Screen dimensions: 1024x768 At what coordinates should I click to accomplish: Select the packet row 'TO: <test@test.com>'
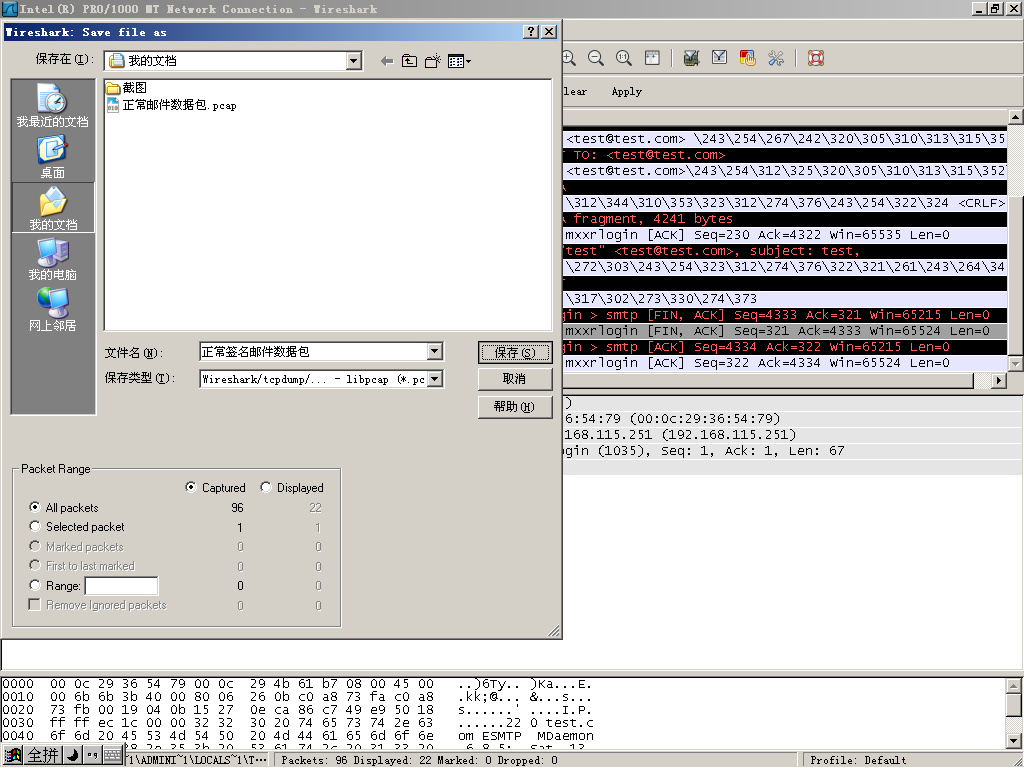785,155
